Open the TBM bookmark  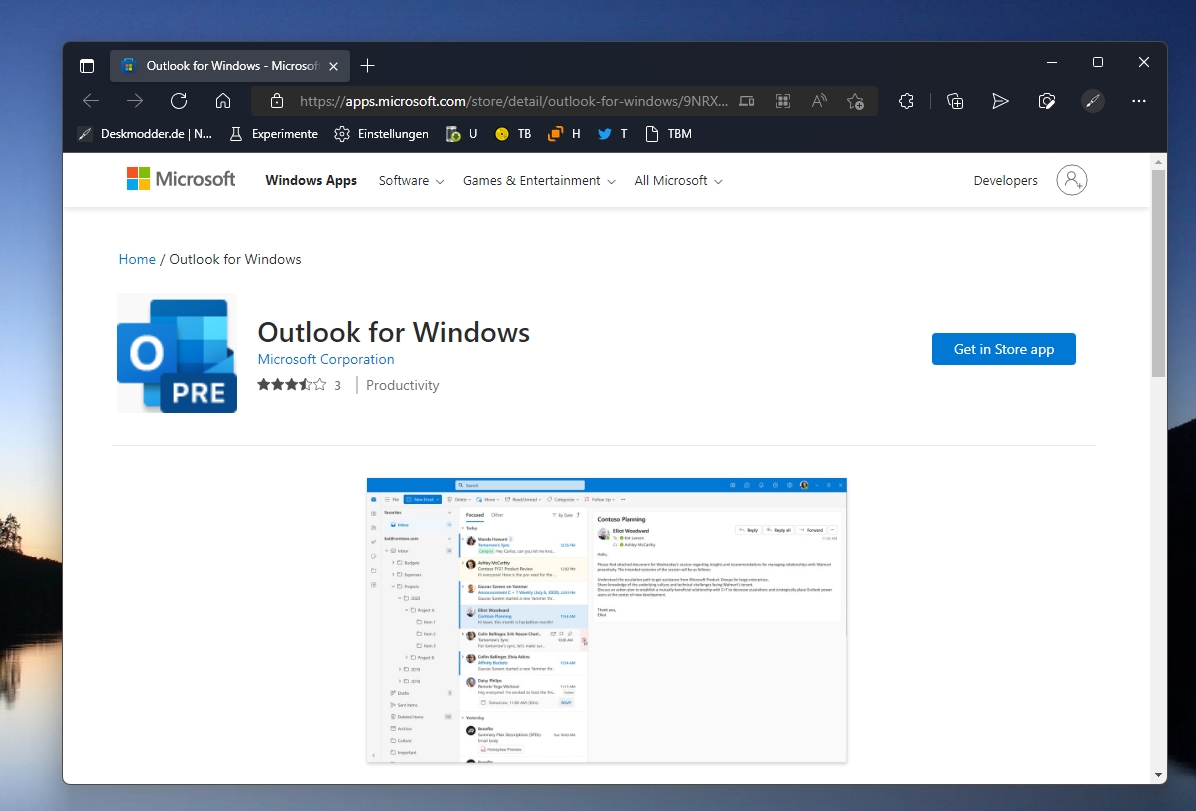click(668, 134)
